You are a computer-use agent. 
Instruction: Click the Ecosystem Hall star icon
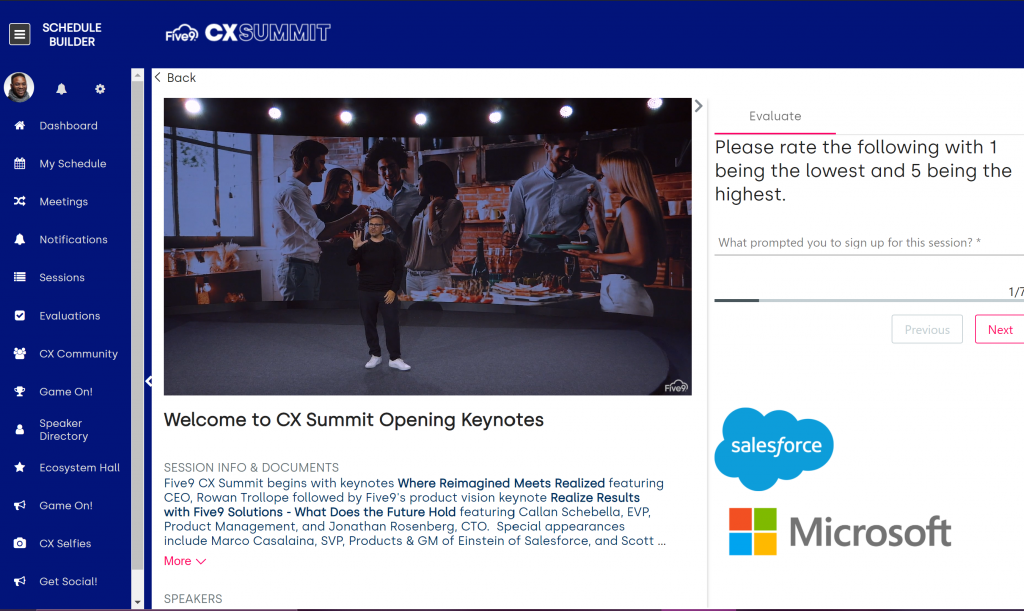click(20, 467)
